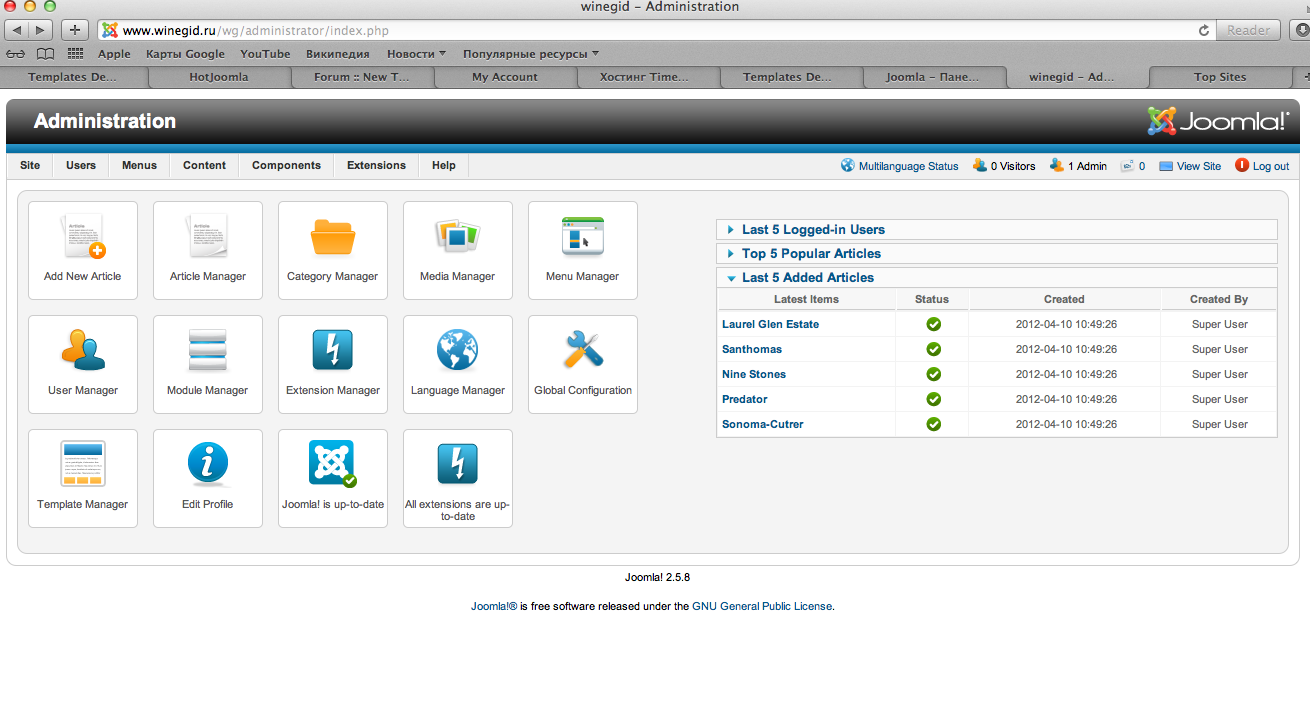Image resolution: width=1310 pixels, height=716 pixels.
Task: Open the reading list glasses icon
Action: (16, 54)
